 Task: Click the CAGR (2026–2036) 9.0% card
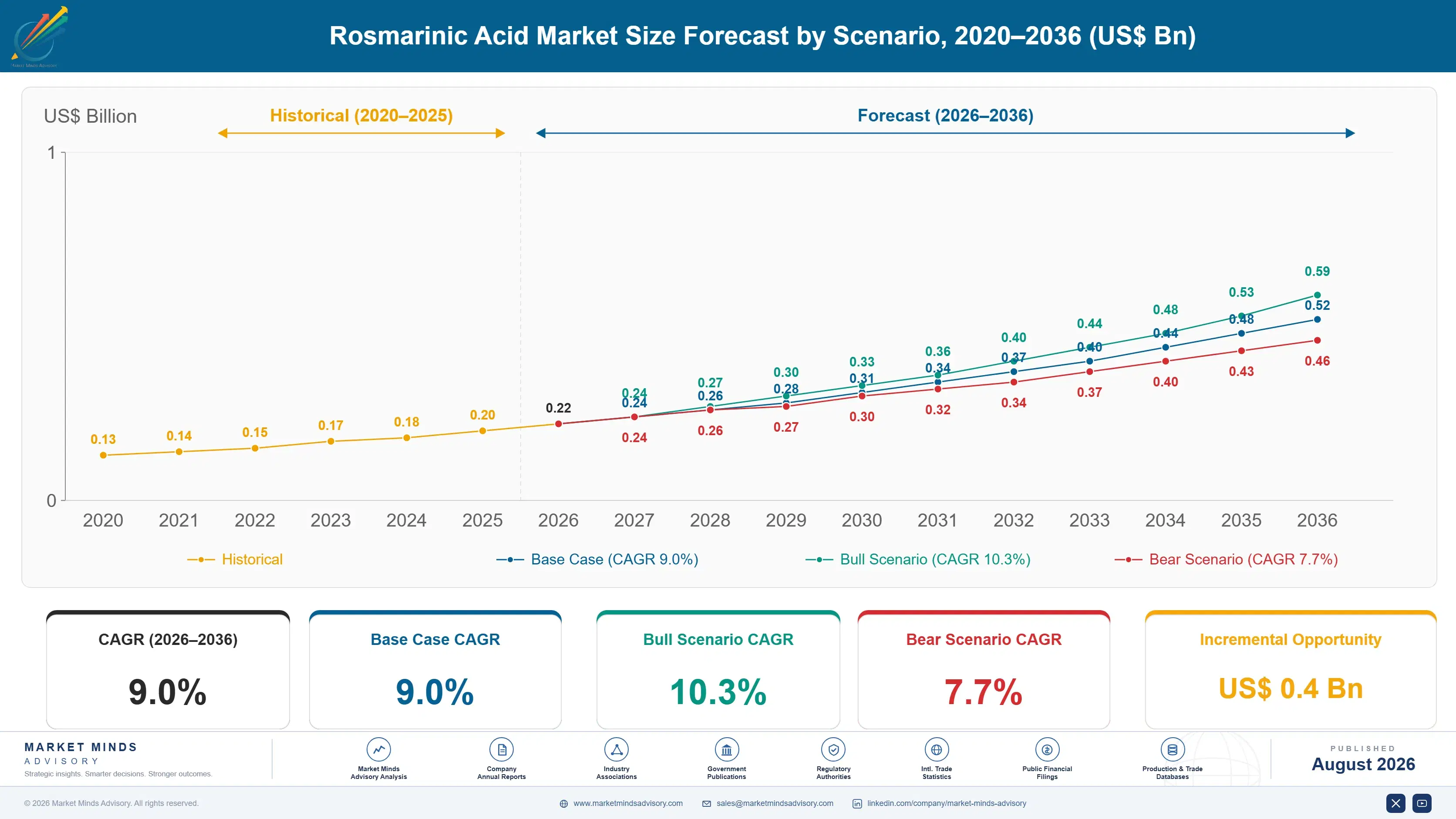click(x=168, y=669)
